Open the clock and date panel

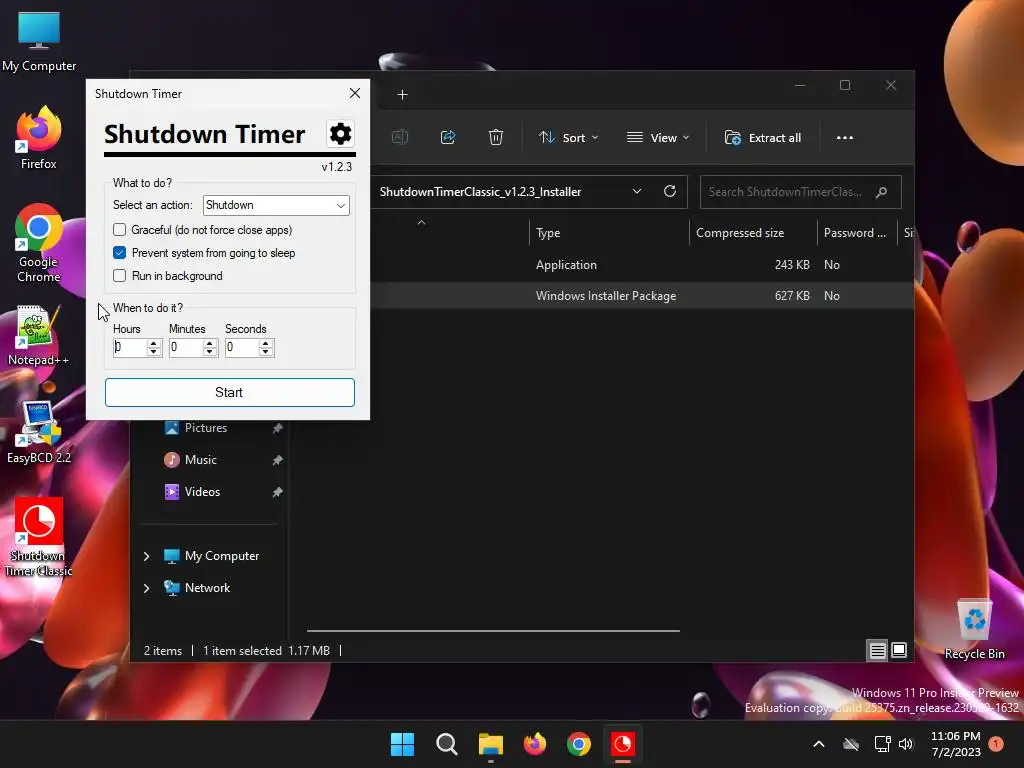[955, 744]
